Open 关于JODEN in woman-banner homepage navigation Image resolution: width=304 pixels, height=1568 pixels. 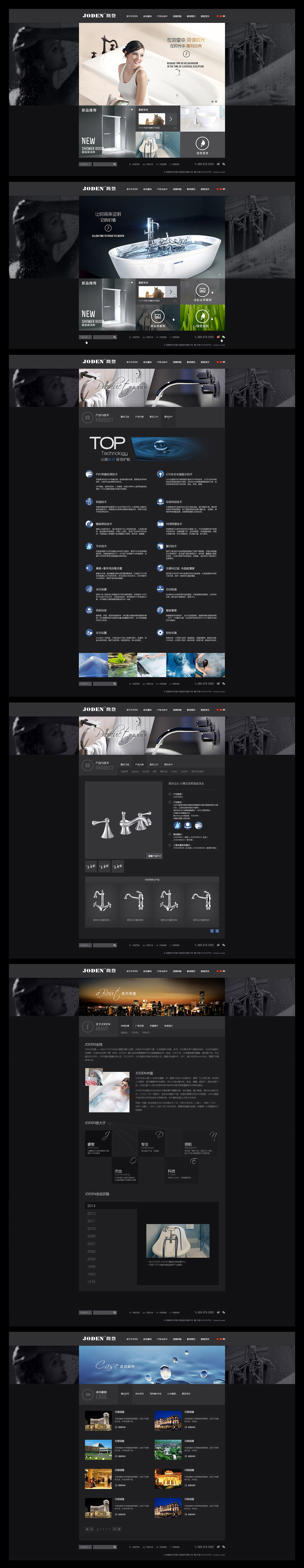(x=132, y=16)
